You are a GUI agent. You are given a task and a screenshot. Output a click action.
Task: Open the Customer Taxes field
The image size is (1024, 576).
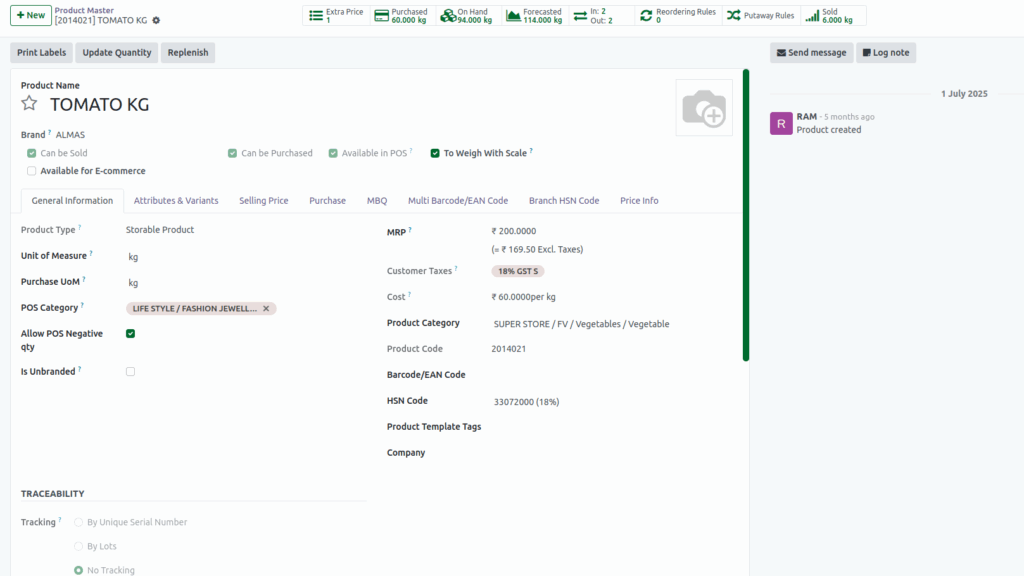click(x=518, y=270)
